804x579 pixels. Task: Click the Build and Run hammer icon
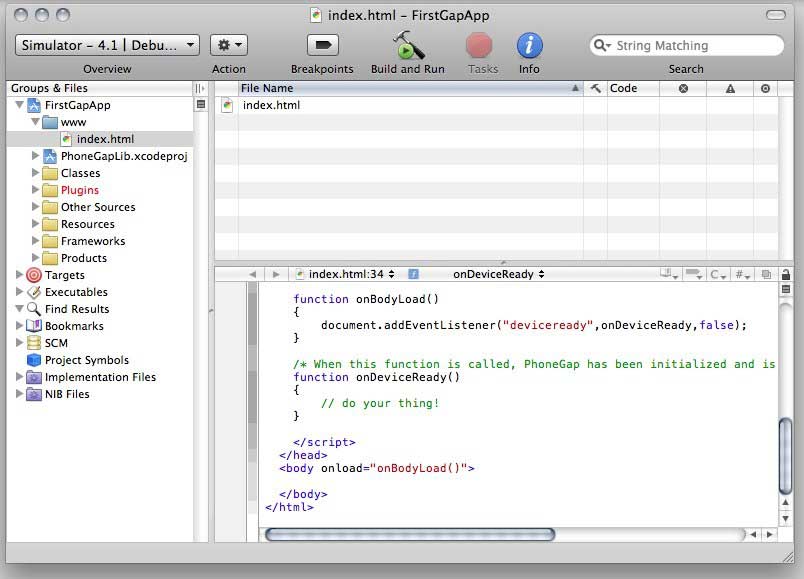[x=408, y=45]
